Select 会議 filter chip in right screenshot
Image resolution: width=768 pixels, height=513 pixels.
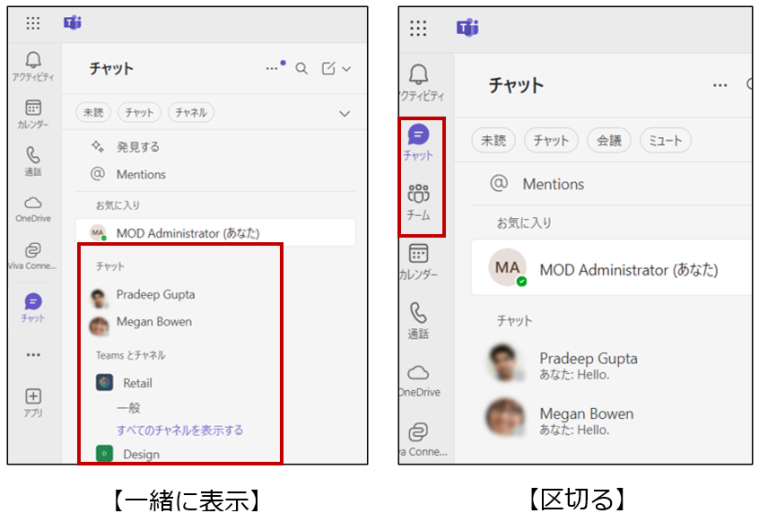point(609,141)
